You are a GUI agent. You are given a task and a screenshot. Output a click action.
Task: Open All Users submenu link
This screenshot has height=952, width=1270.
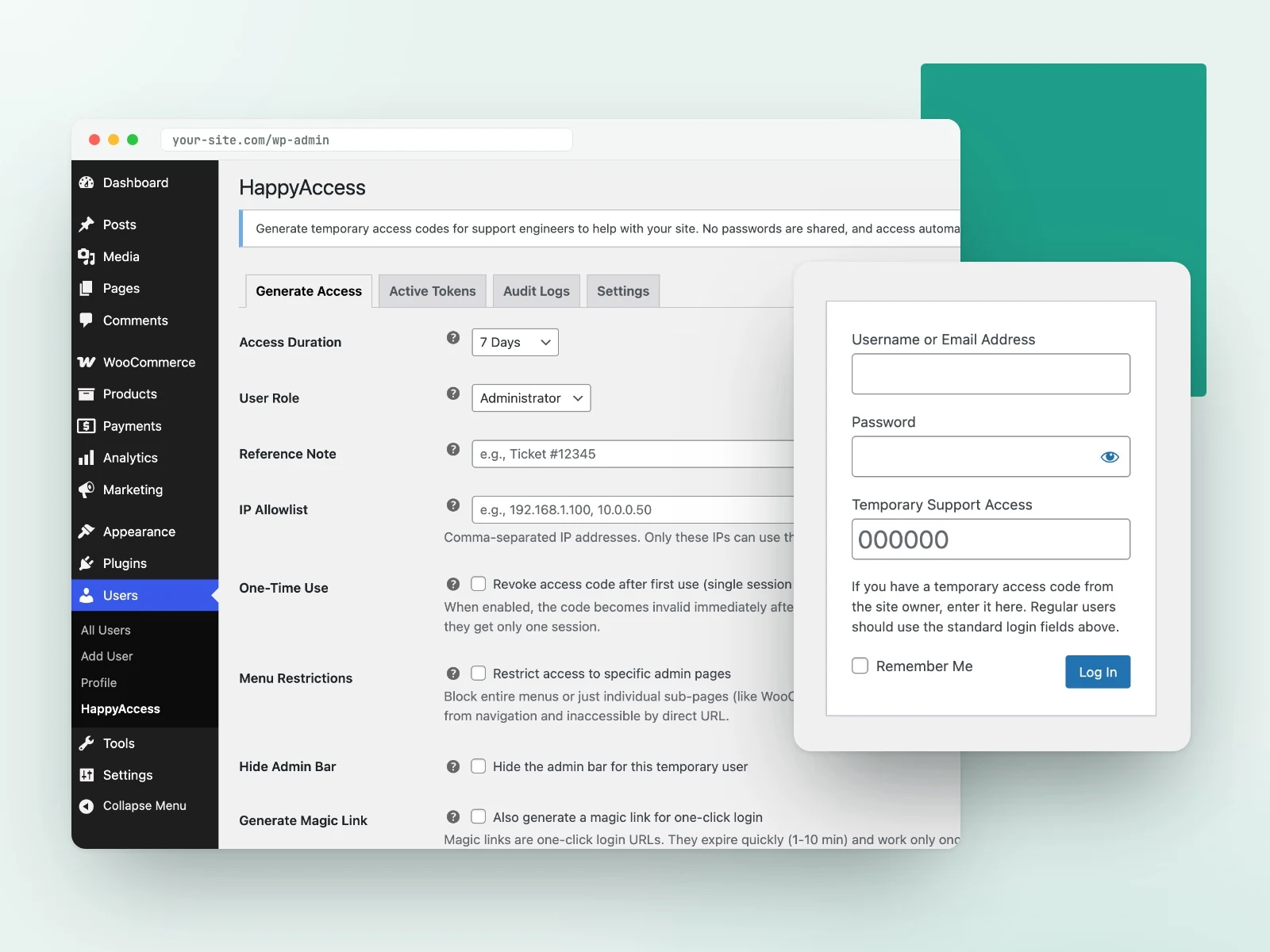point(106,630)
